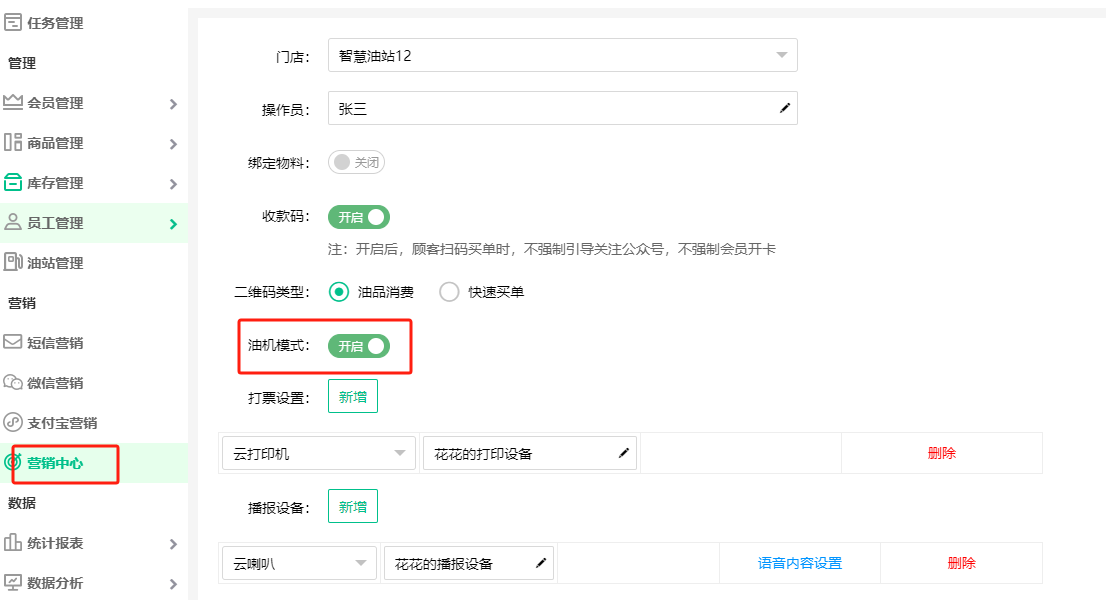Turn off the 收款码 switch
This screenshot has width=1106, height=600.
[358, 217]
